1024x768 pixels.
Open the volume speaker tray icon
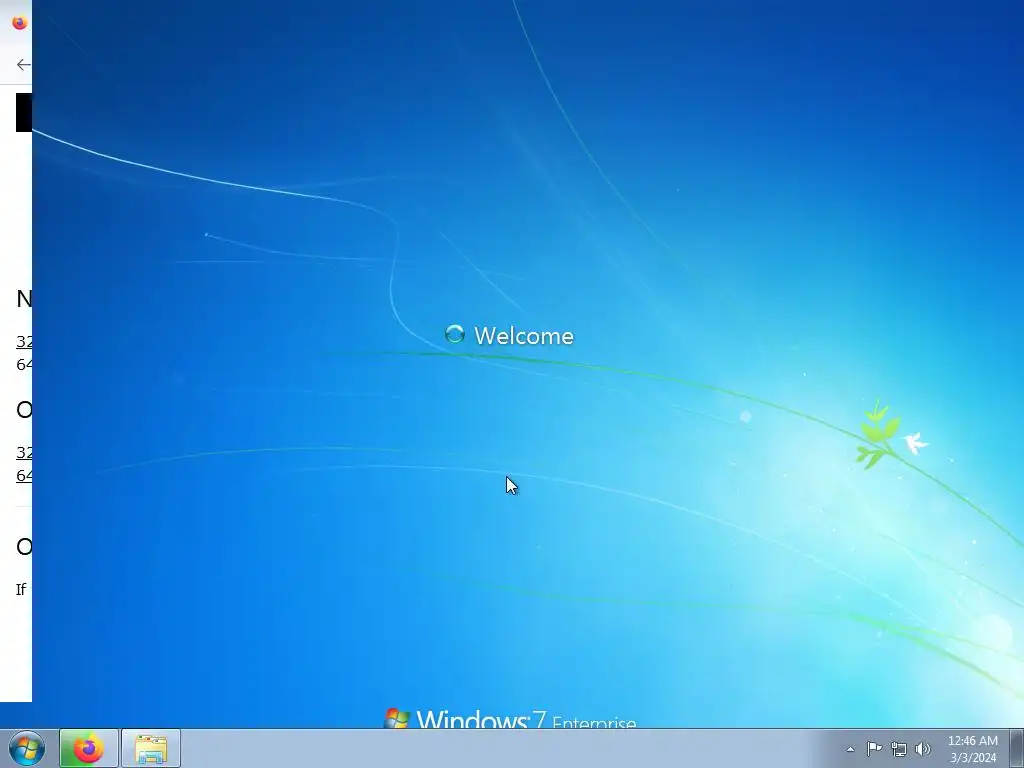(923, 749)
